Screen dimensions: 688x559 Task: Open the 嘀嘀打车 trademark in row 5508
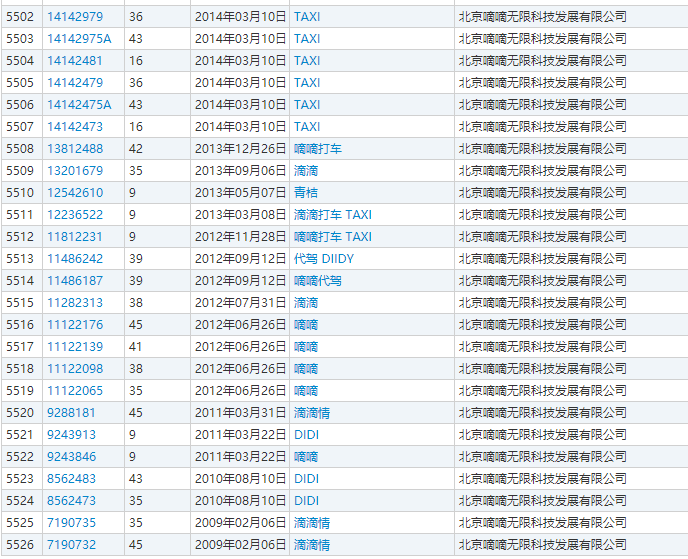(318, 149)
